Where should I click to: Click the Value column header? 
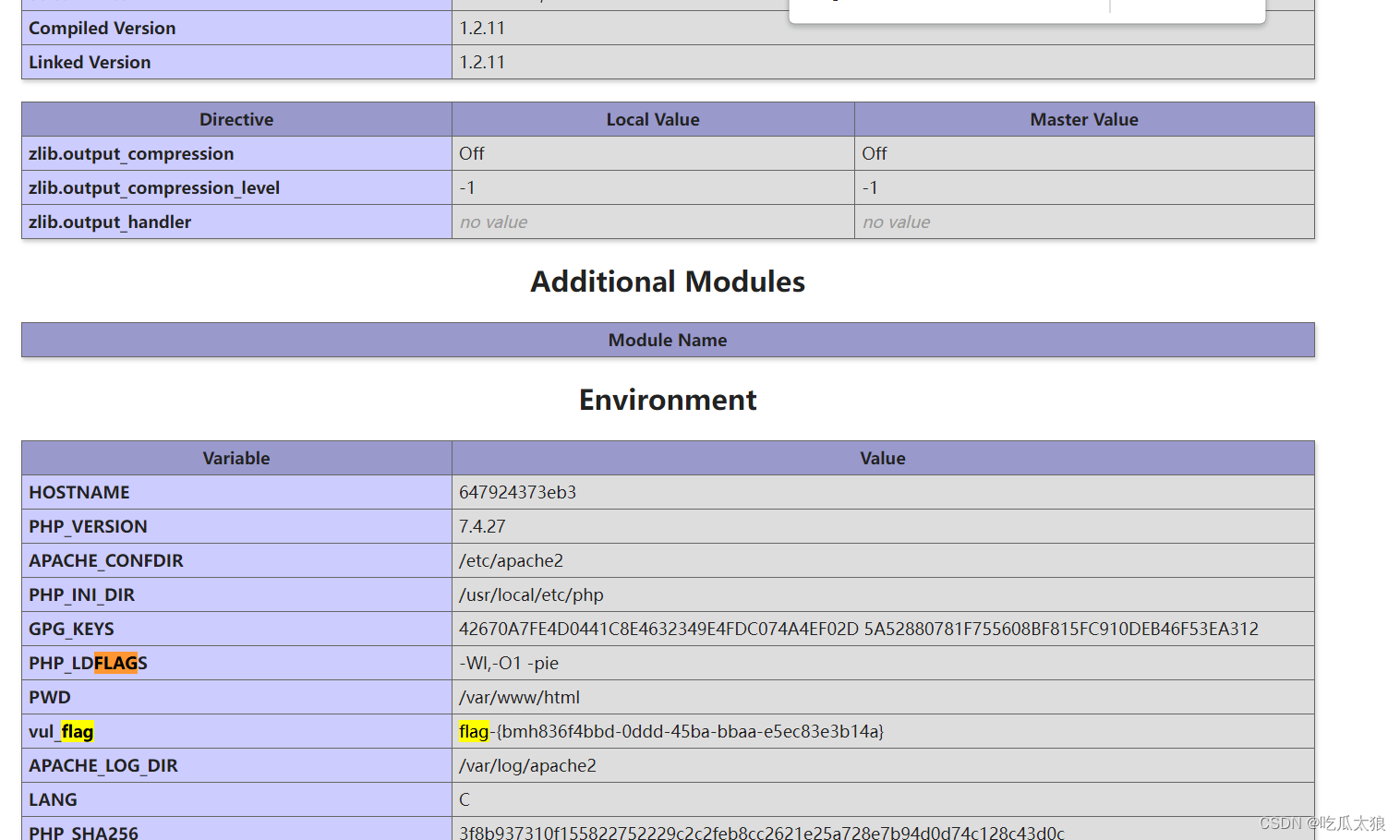pos(883,458)
